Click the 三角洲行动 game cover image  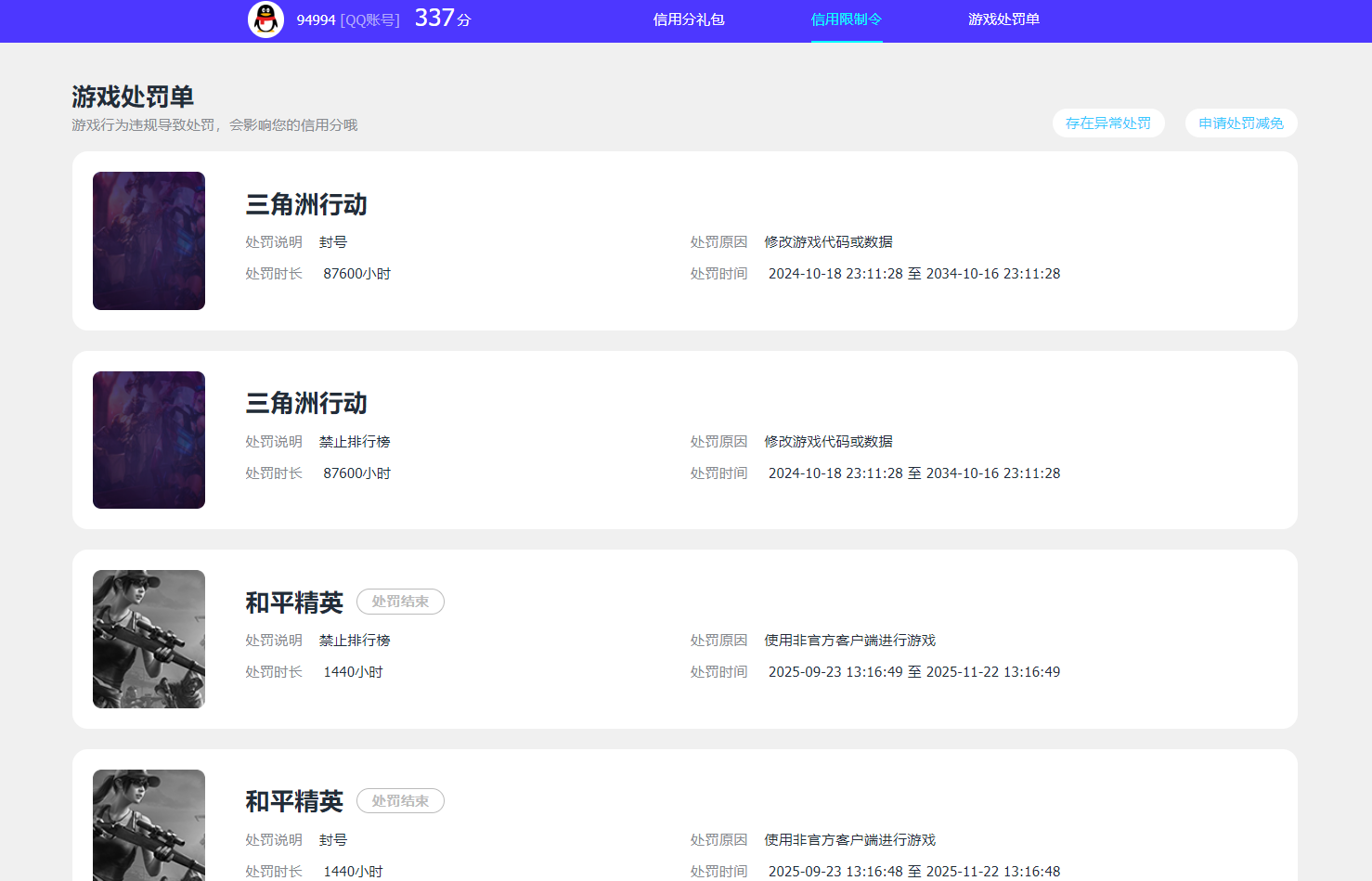pyautogui.click(x=149, y=240)
